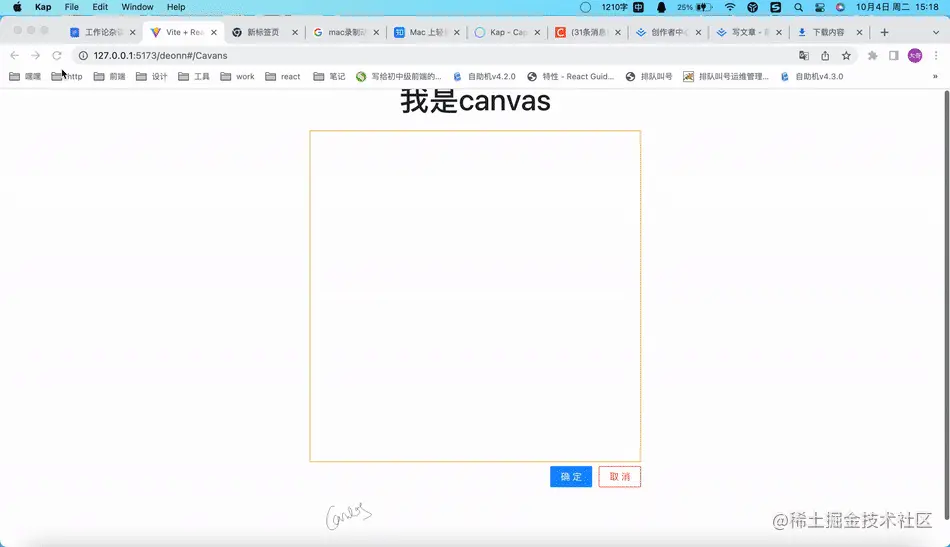Screen dimensions: 950x547
Task: Reload the page with the refresh icon
Action: pos(56,56)
